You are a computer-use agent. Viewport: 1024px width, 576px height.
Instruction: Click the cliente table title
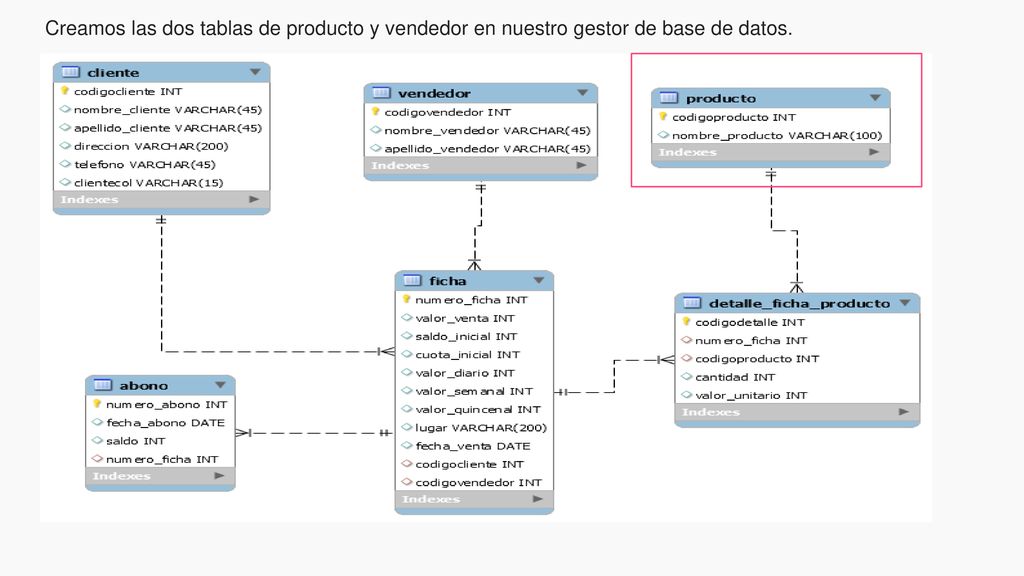(113, 72)
